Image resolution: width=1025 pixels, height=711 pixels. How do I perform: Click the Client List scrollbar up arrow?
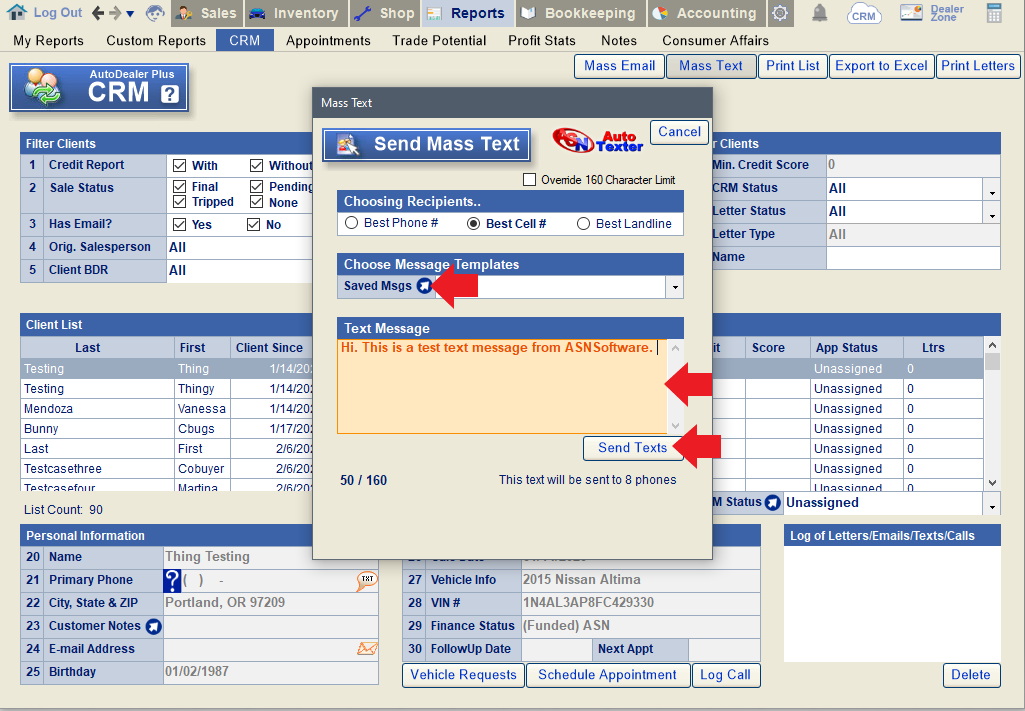click(x=992, y=345)
